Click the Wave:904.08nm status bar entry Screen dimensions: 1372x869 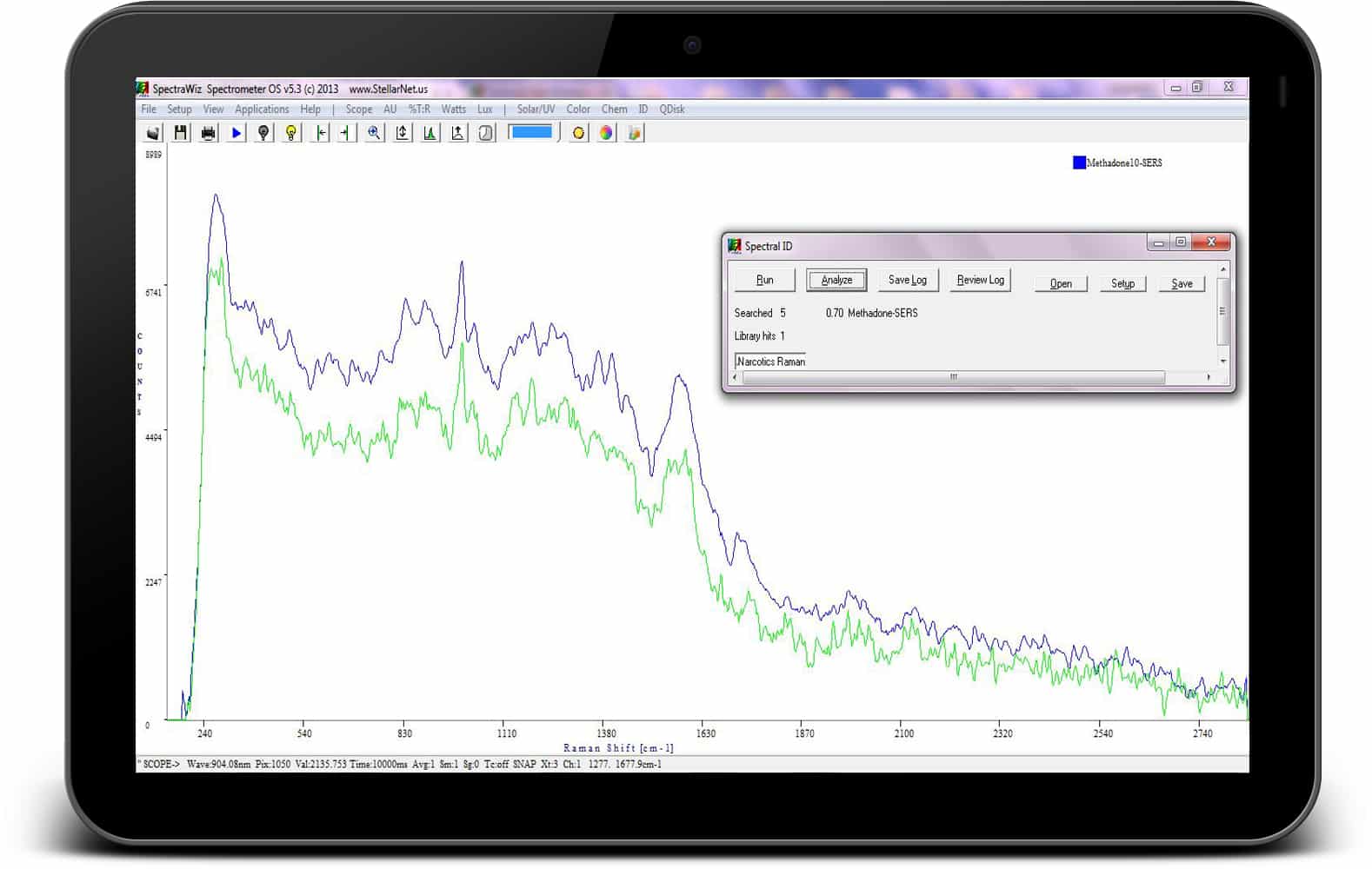click(x=218, y=765)
